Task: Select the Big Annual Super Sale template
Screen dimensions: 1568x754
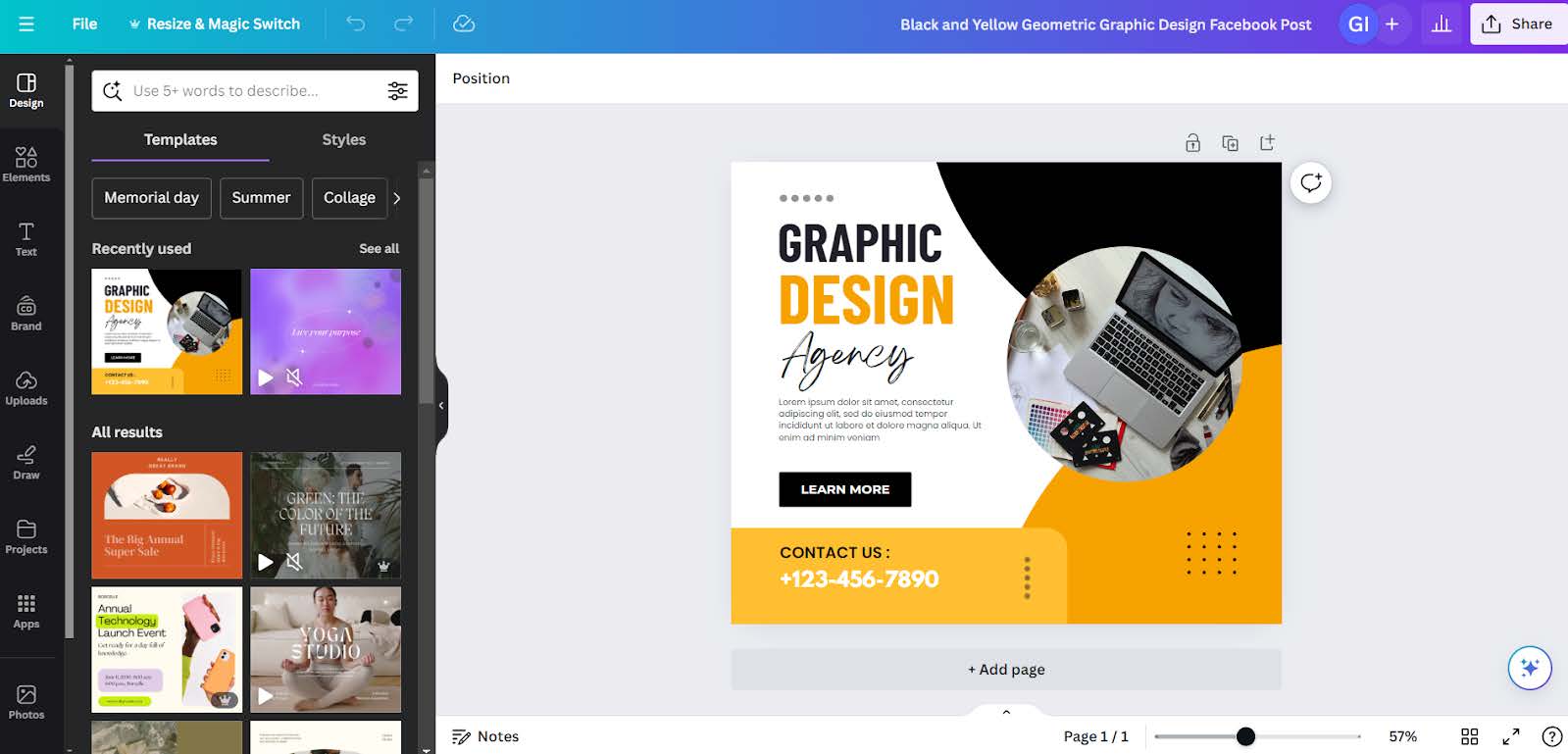Action: click(x=167, y=515)
